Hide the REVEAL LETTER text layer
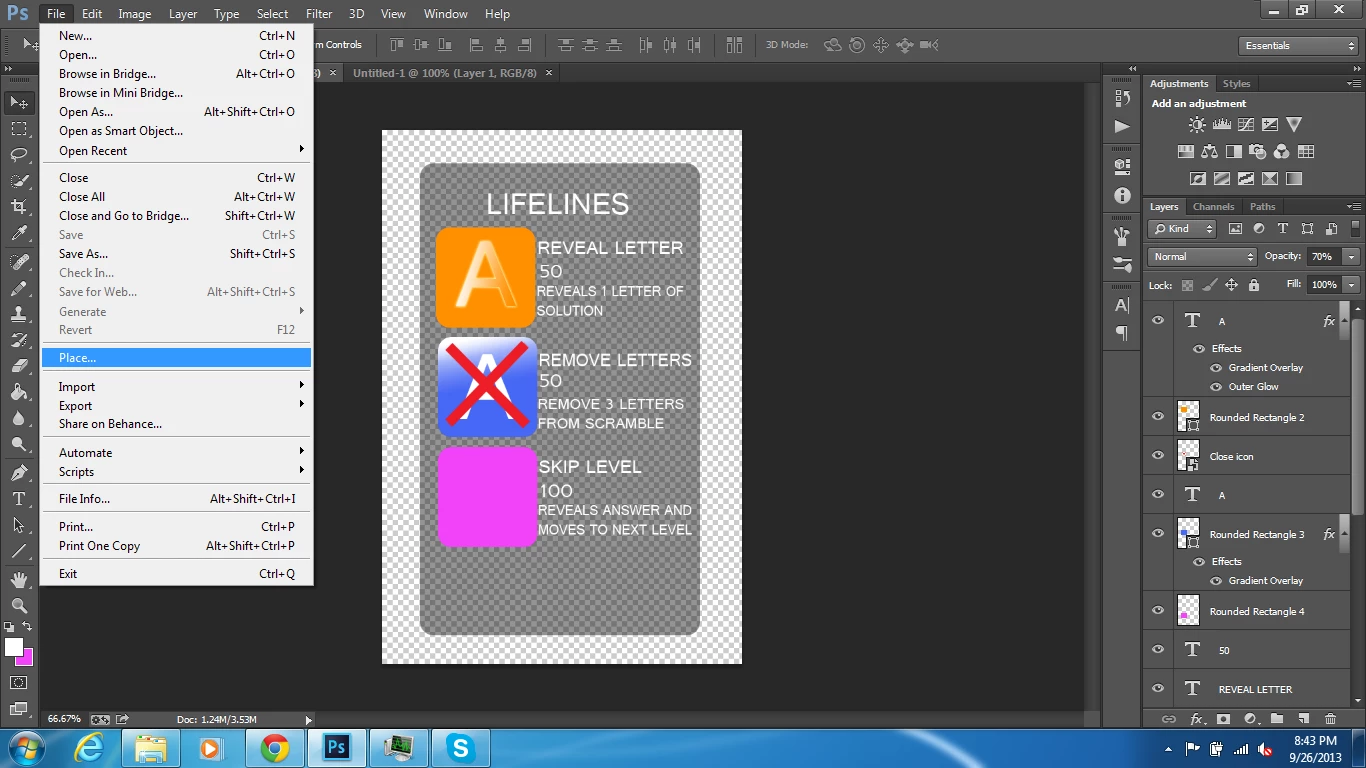This screenshot has width=1366, height=768. point(1158,689)
